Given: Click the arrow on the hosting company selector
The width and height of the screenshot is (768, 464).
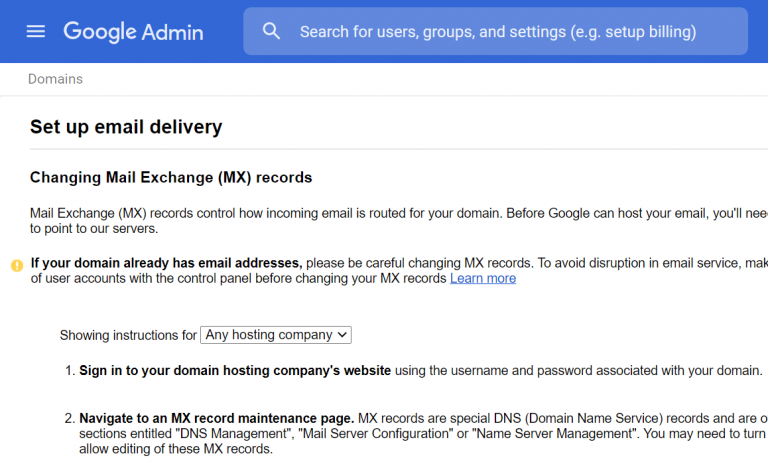Looking at the screenshot, I should (343, 335).
